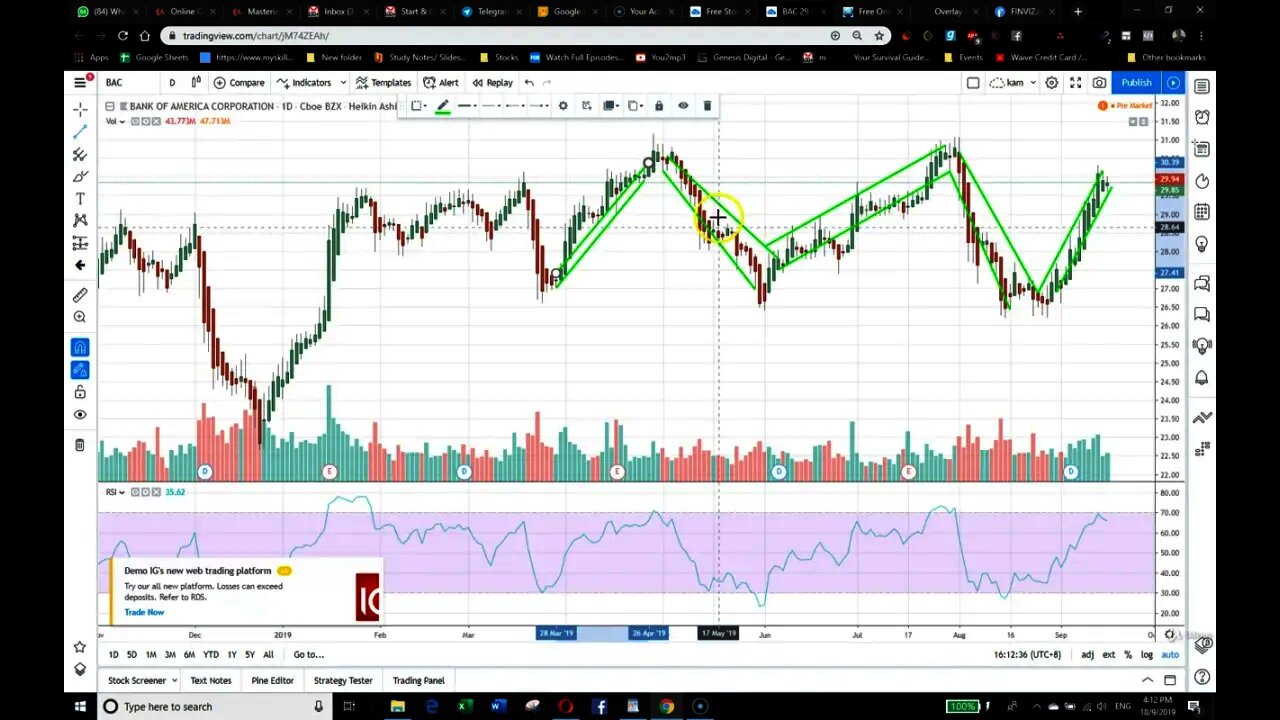Toggle percent scale on price axis
Screen dimensions: 1280x720
coord(1128,654)
